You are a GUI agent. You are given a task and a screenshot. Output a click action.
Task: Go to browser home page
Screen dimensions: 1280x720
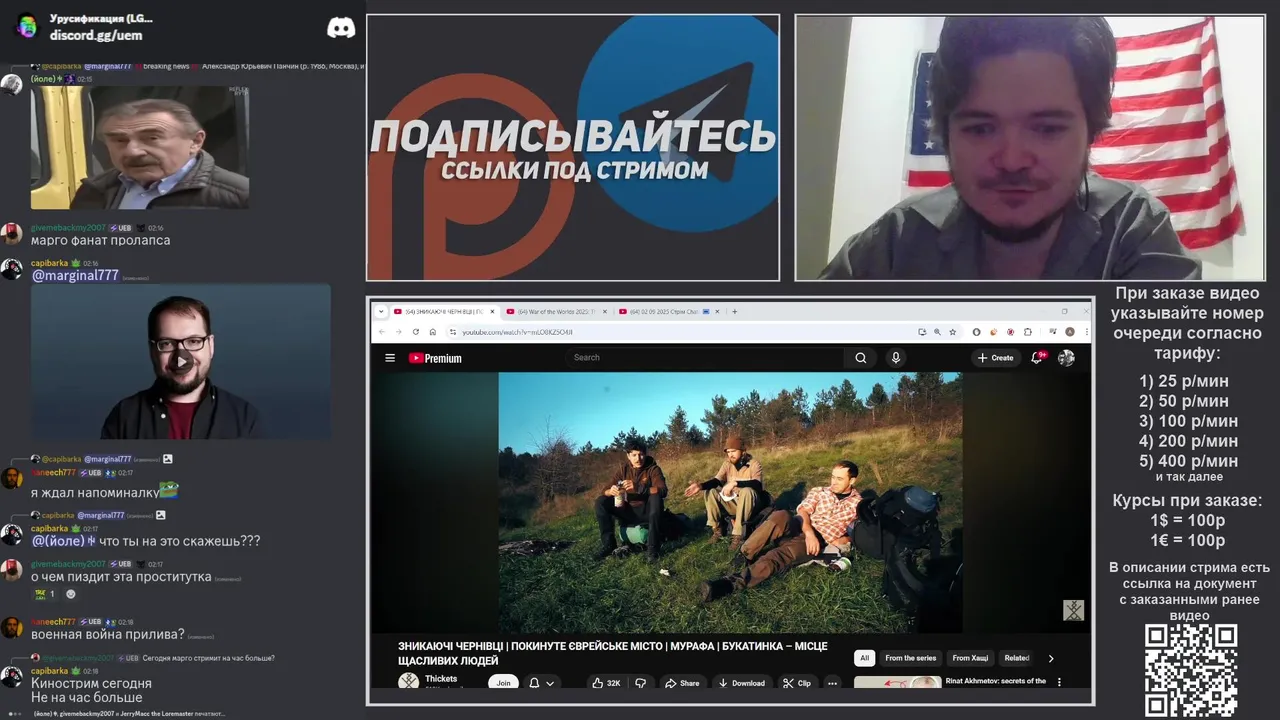pyautogui.click(x=432, y=332)
